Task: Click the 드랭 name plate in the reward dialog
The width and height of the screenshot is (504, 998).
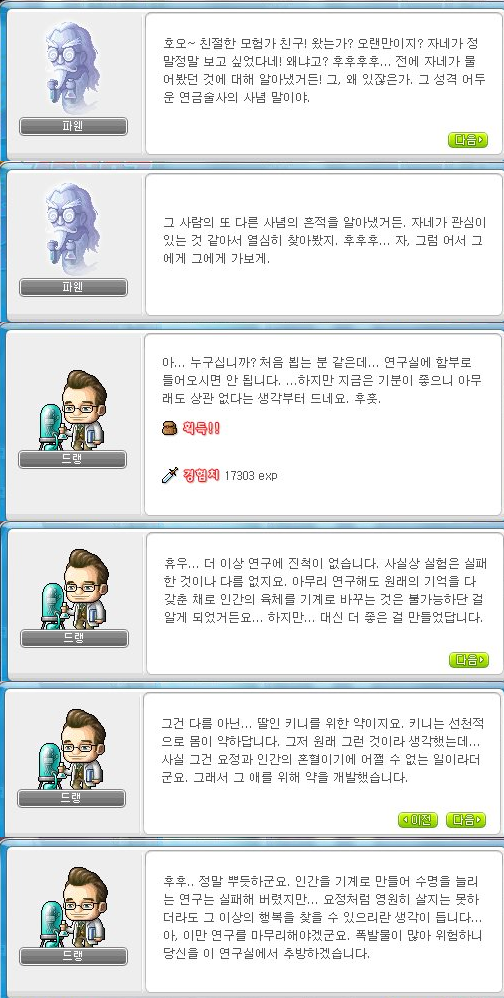Action: click(73, 459)
